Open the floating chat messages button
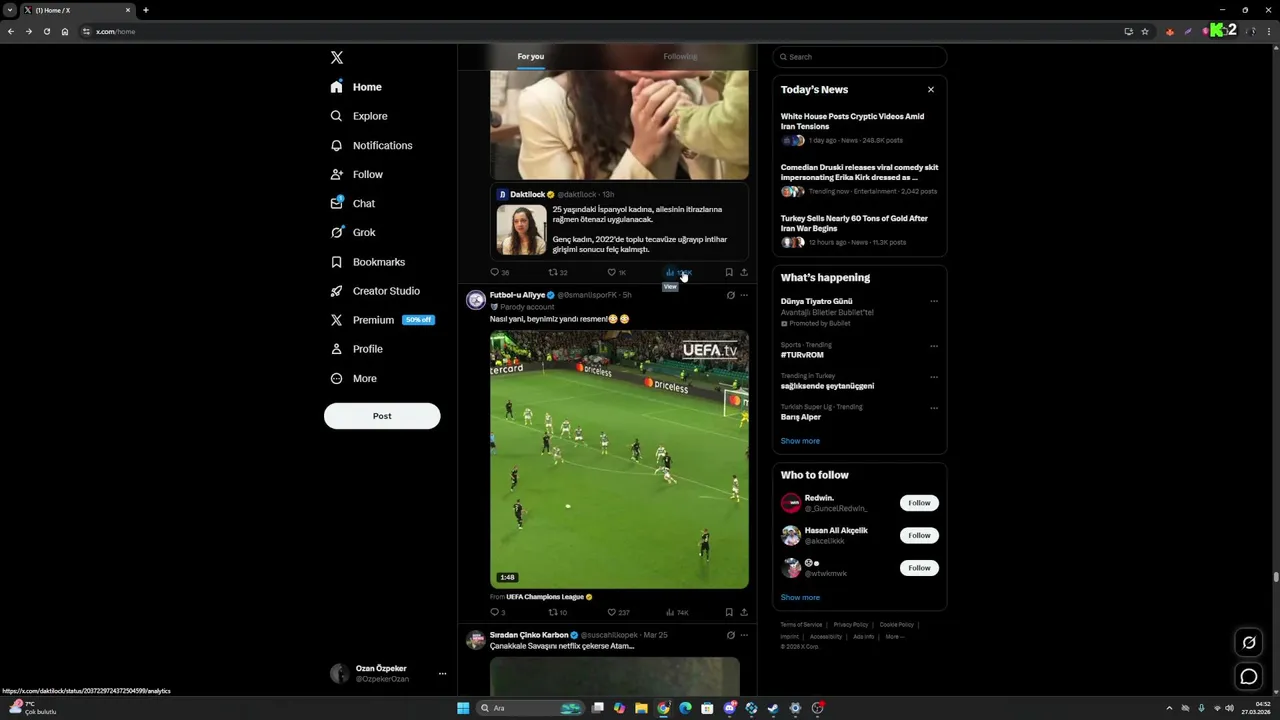 tap(1249, 677)
